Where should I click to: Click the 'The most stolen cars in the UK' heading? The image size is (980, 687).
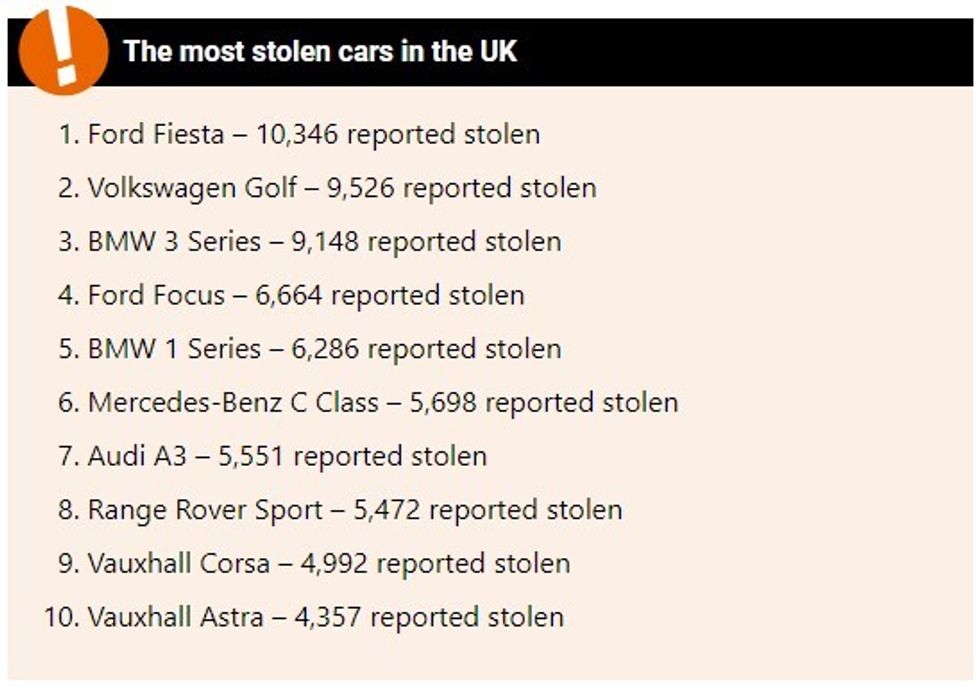[320, 51]
